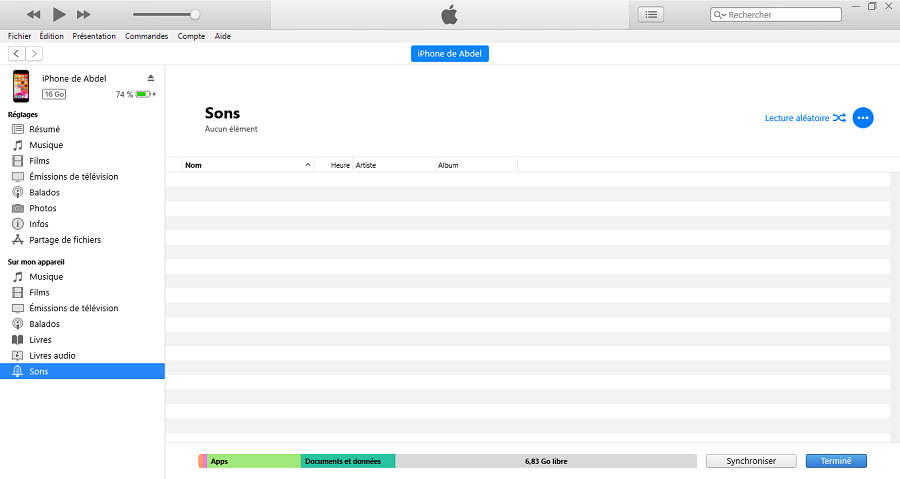Click the iPhone de Abdel device button
Screen dimensions: 900x479
pos(449,53)
